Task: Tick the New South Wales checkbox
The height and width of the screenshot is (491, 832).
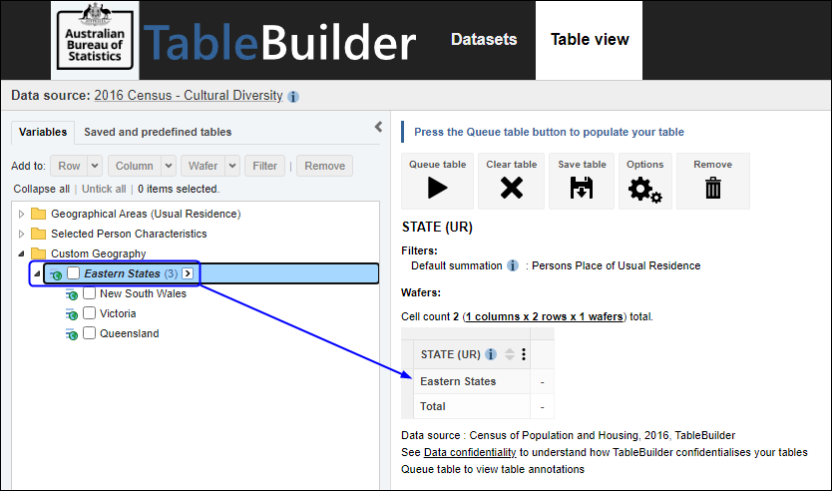Action: pyautogui.click(x=89, y=293)
